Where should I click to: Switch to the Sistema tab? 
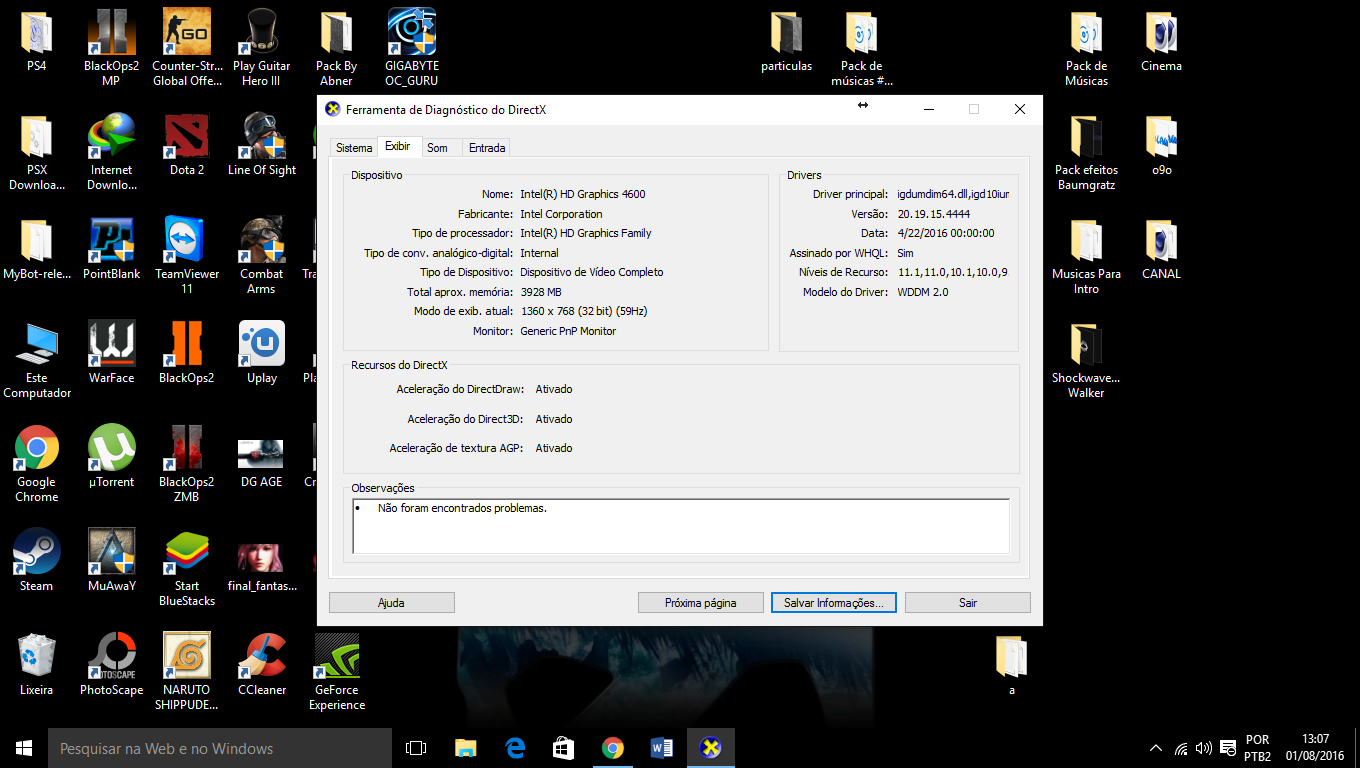(354, 148)
